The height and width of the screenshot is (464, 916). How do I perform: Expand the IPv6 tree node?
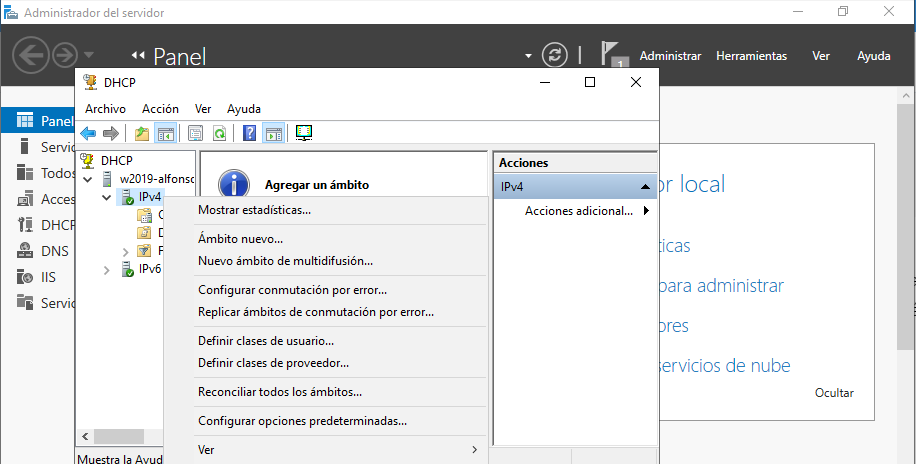106,270
